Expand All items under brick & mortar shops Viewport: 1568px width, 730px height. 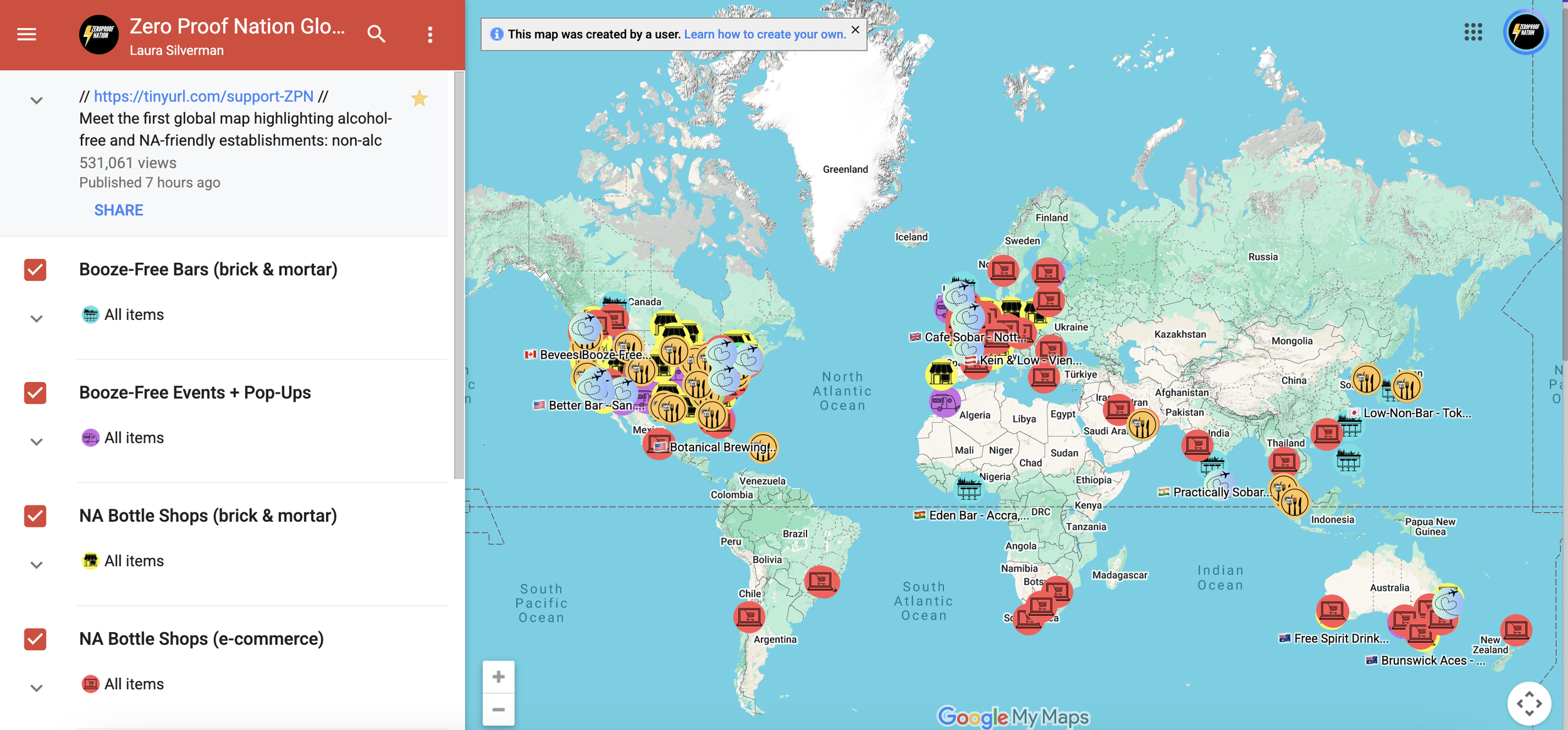(36, 564)
